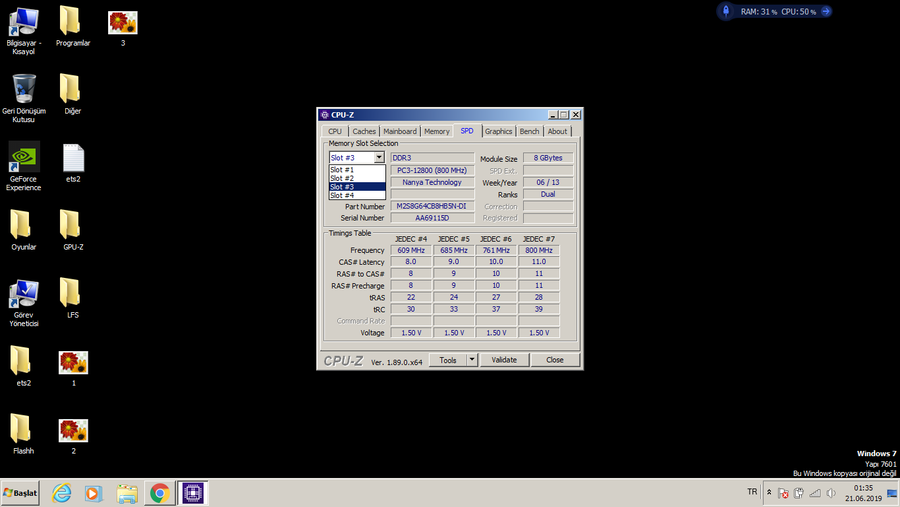This screenshot has height=507, width=900.
Task: Click the arrow on RAM CPU widget
Action: 826,11
